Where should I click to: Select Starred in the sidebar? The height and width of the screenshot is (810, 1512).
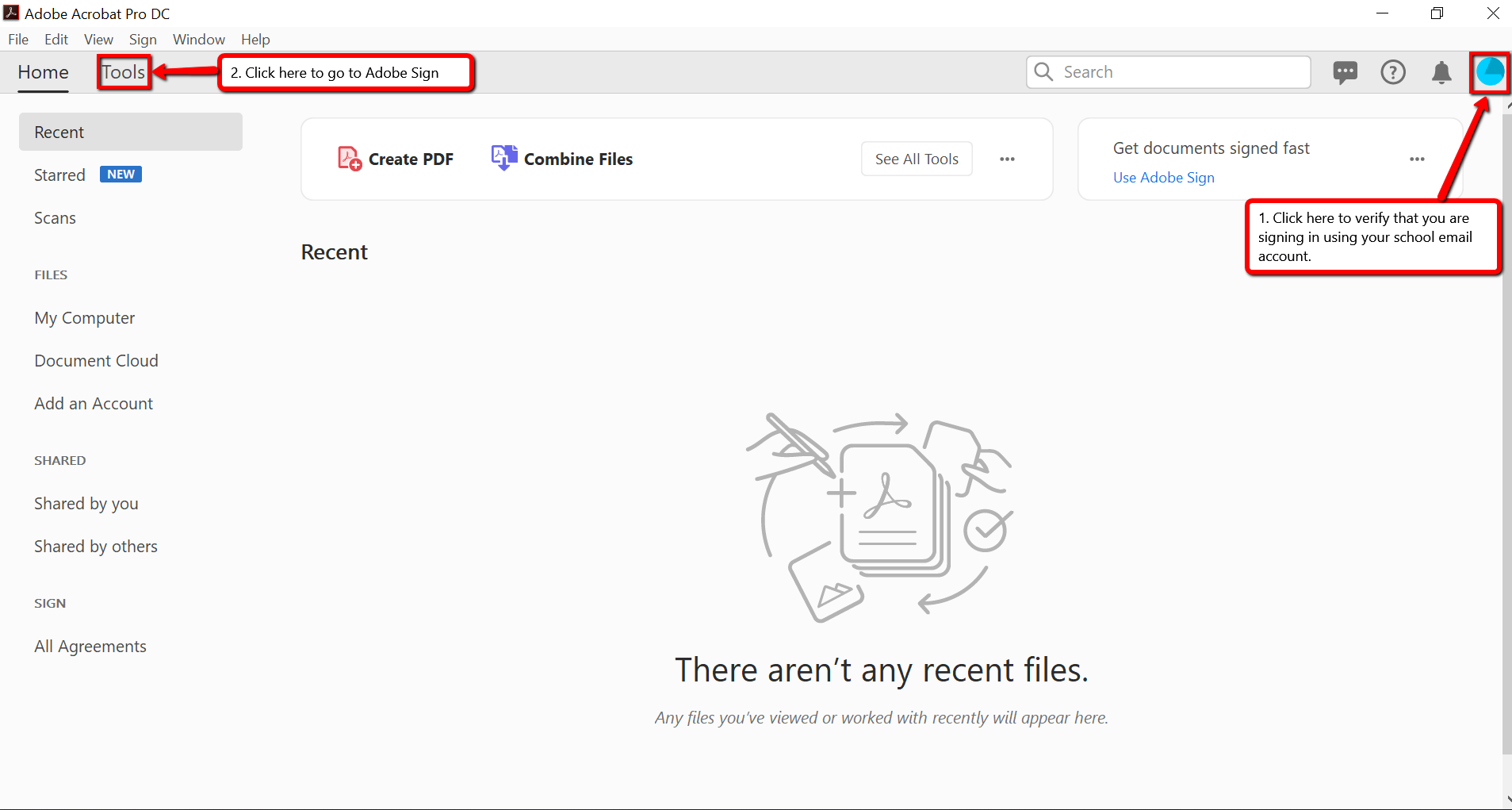(59, 175)
